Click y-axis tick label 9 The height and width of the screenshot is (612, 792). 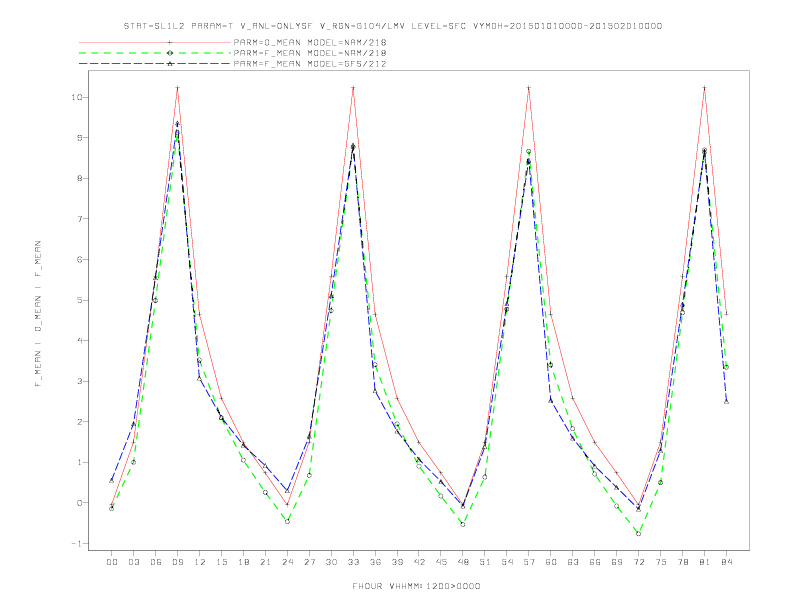80,137
